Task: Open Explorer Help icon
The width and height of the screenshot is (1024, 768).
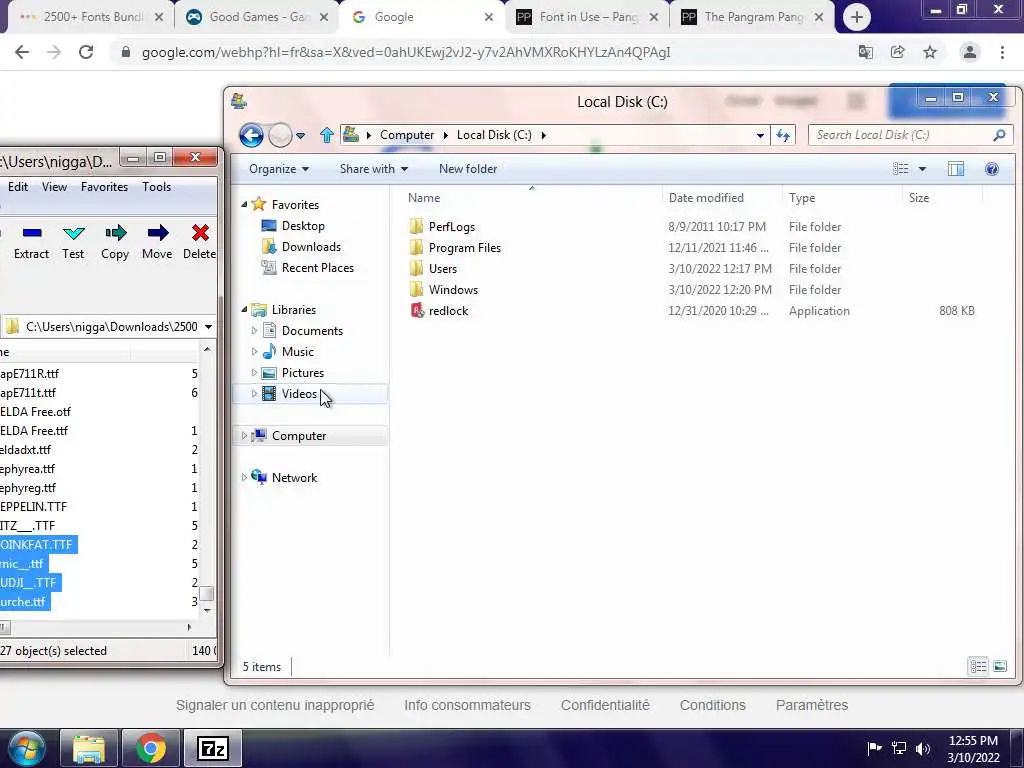Action: 991,169
